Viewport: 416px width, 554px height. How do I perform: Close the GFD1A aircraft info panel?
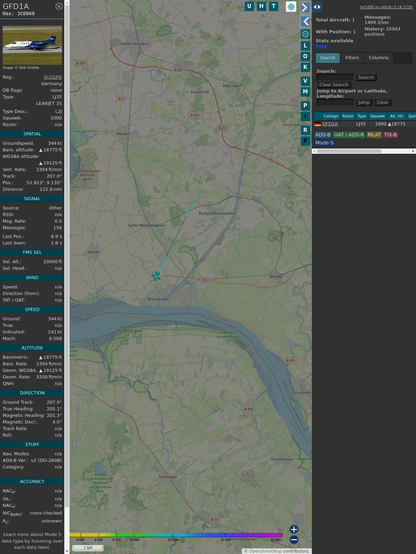(x=59, y=6)
